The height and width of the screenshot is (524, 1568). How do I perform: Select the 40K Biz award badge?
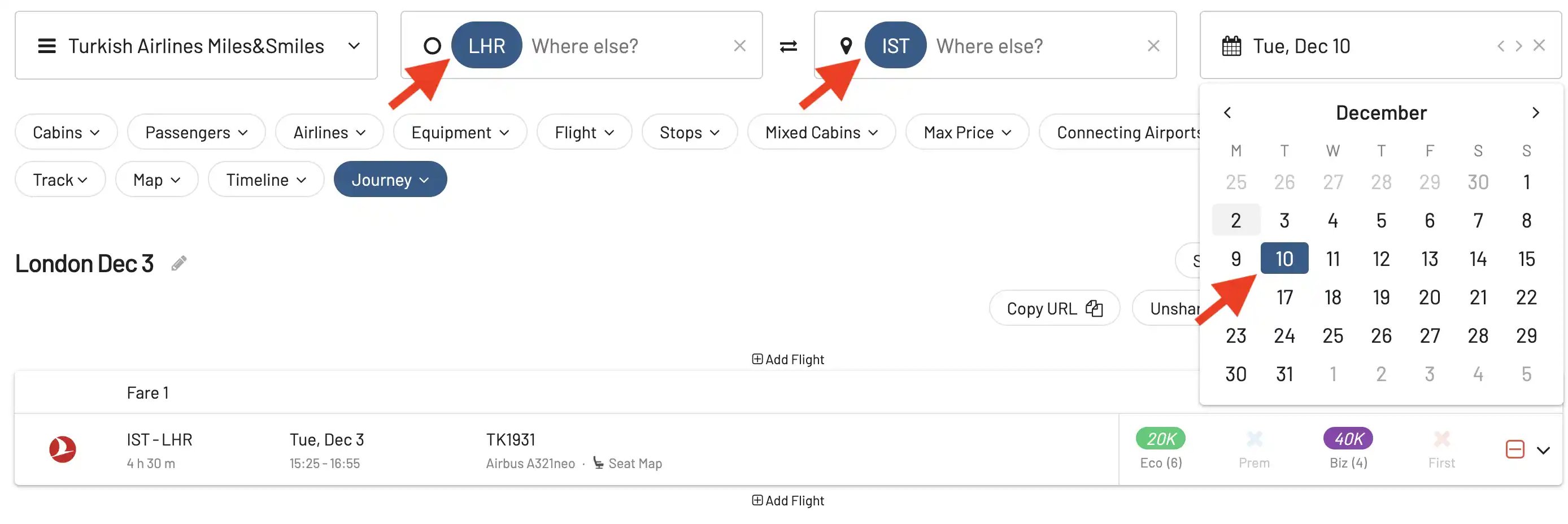pyautogui.click(x=1348, y=439)
